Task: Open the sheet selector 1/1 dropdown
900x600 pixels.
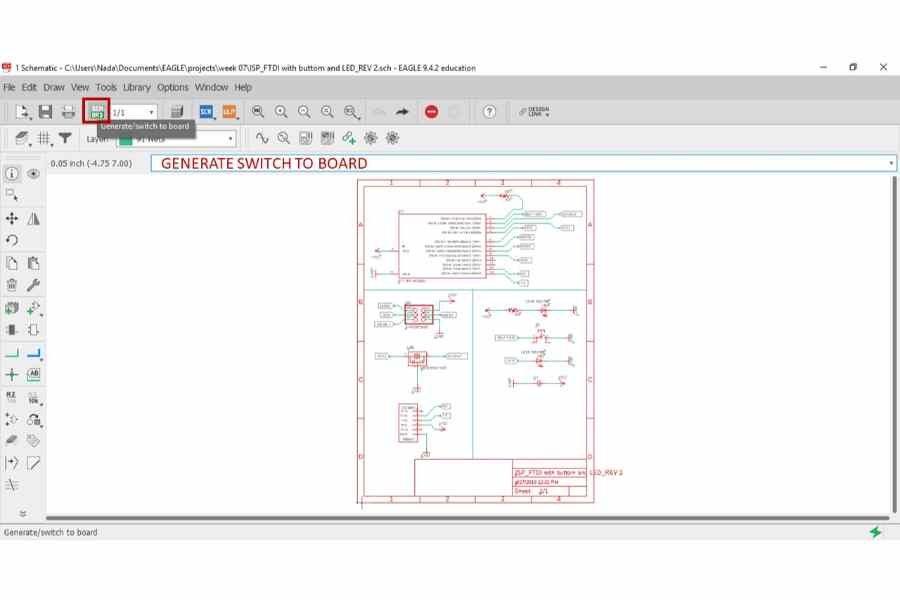Action: click(x=134, y=112)
